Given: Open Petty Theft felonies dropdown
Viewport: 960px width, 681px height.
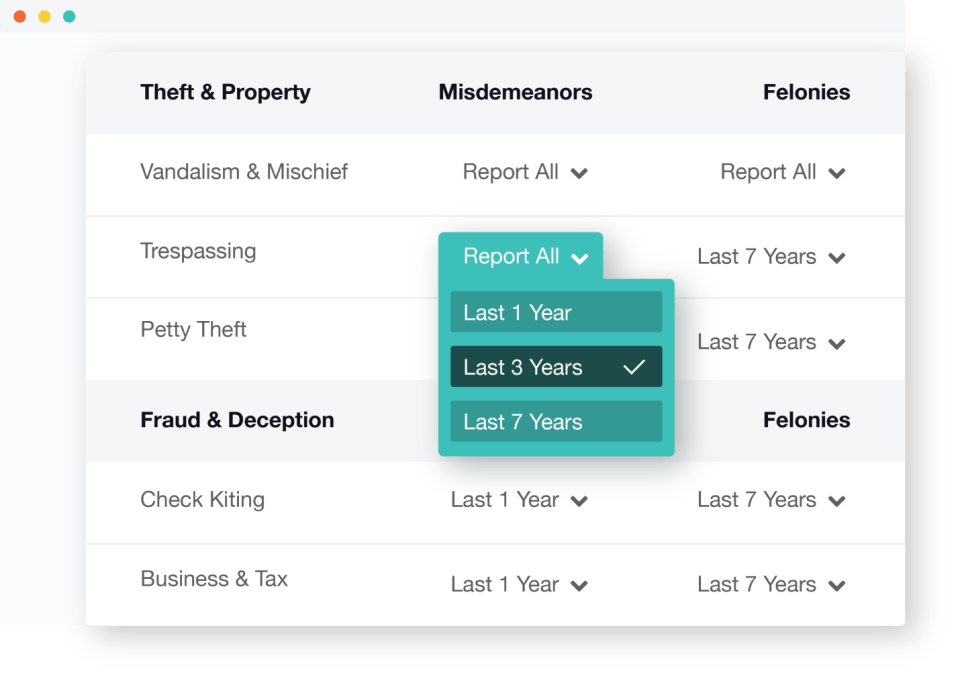Looking at the screenshot, I should [x=771, y=342].
